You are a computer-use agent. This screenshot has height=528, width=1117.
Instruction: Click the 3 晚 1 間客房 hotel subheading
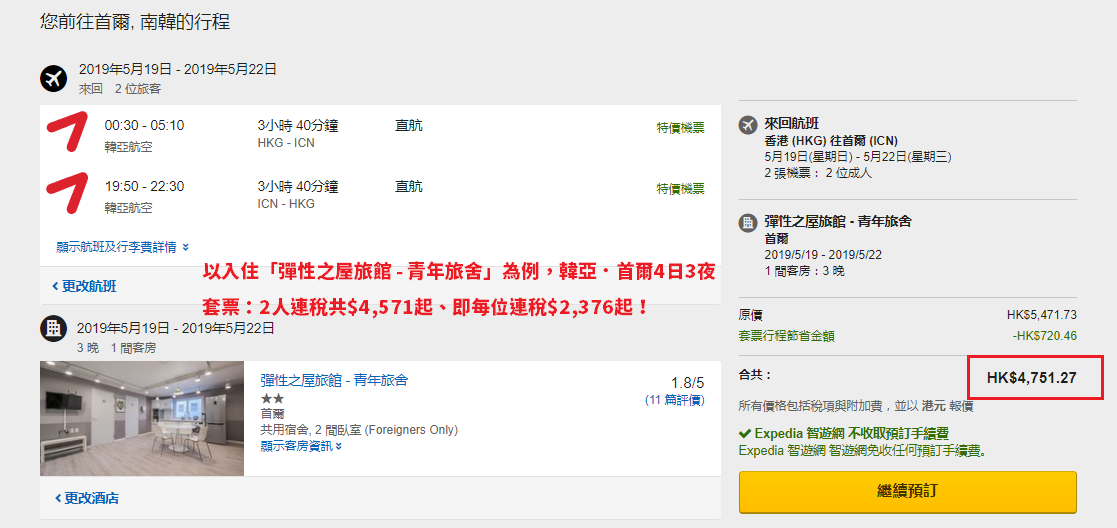(x=116, y=348)
